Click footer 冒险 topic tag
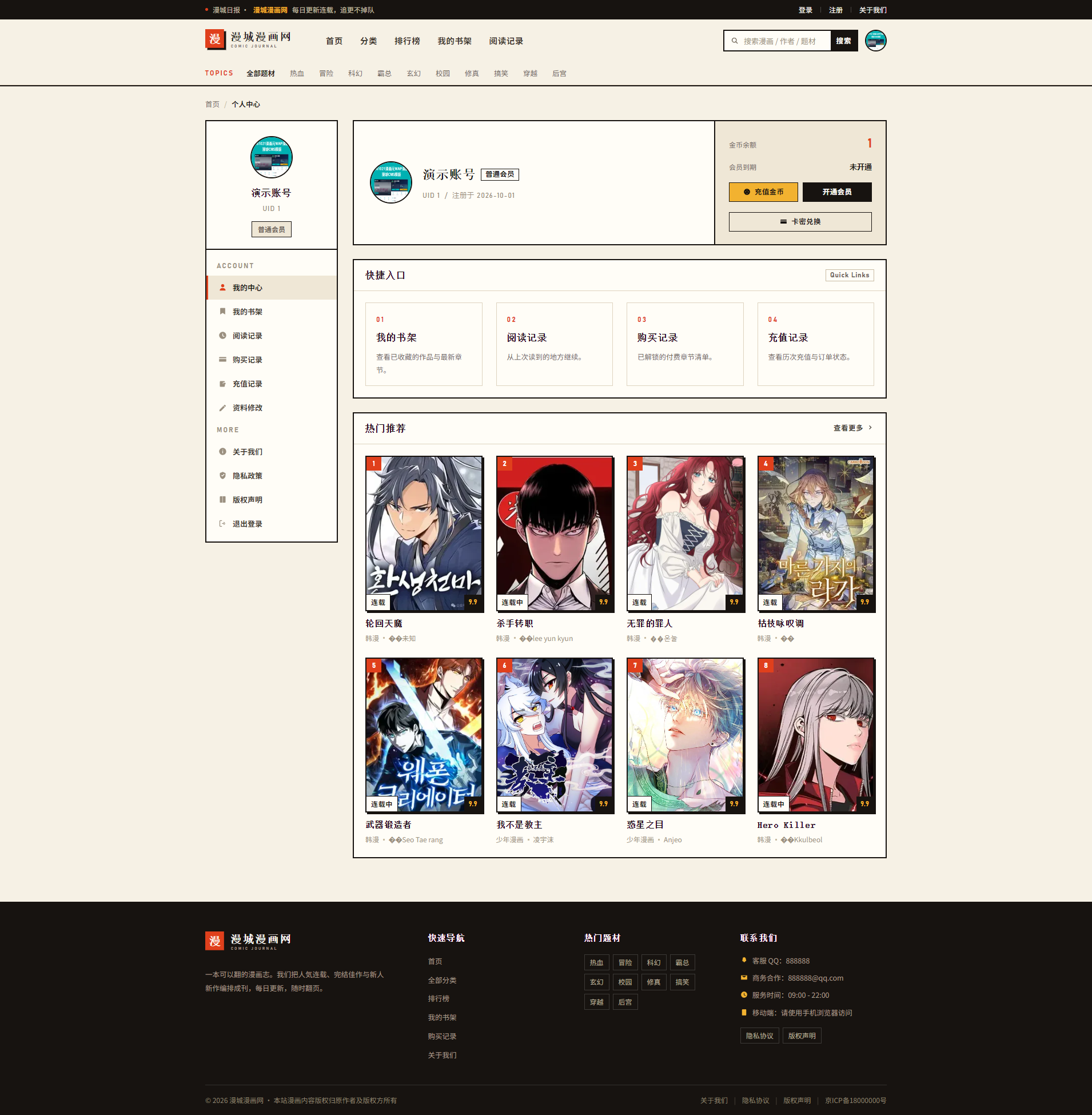Screen dimensions: 1092x1115 tap(625, 962)
